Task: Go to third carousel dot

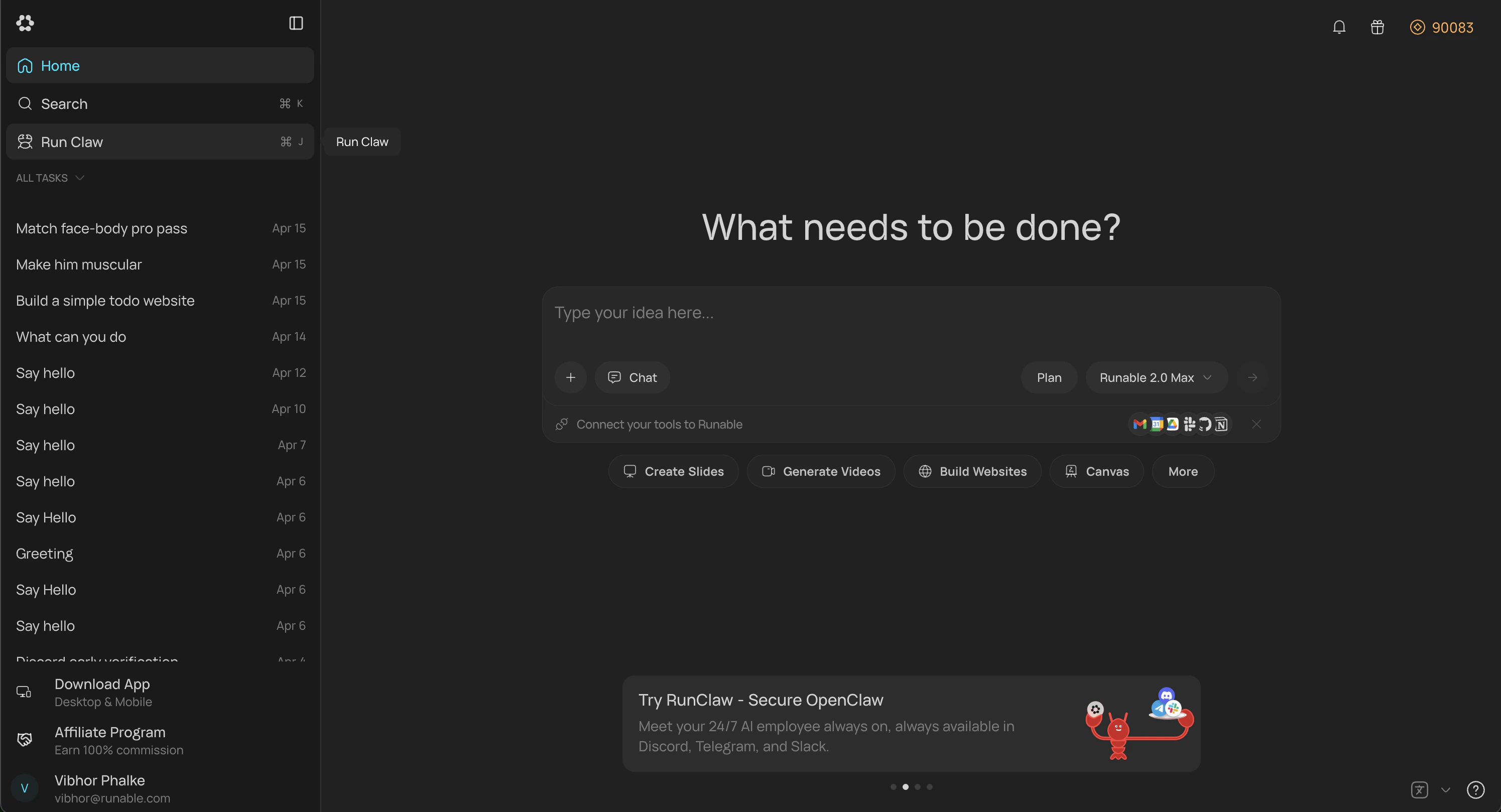Action: click(x=917, y=787)
